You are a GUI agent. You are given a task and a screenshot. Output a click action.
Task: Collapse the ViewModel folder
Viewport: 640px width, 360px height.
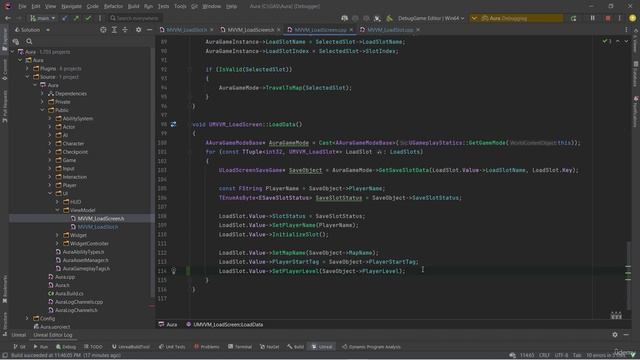tap(57, 210)
